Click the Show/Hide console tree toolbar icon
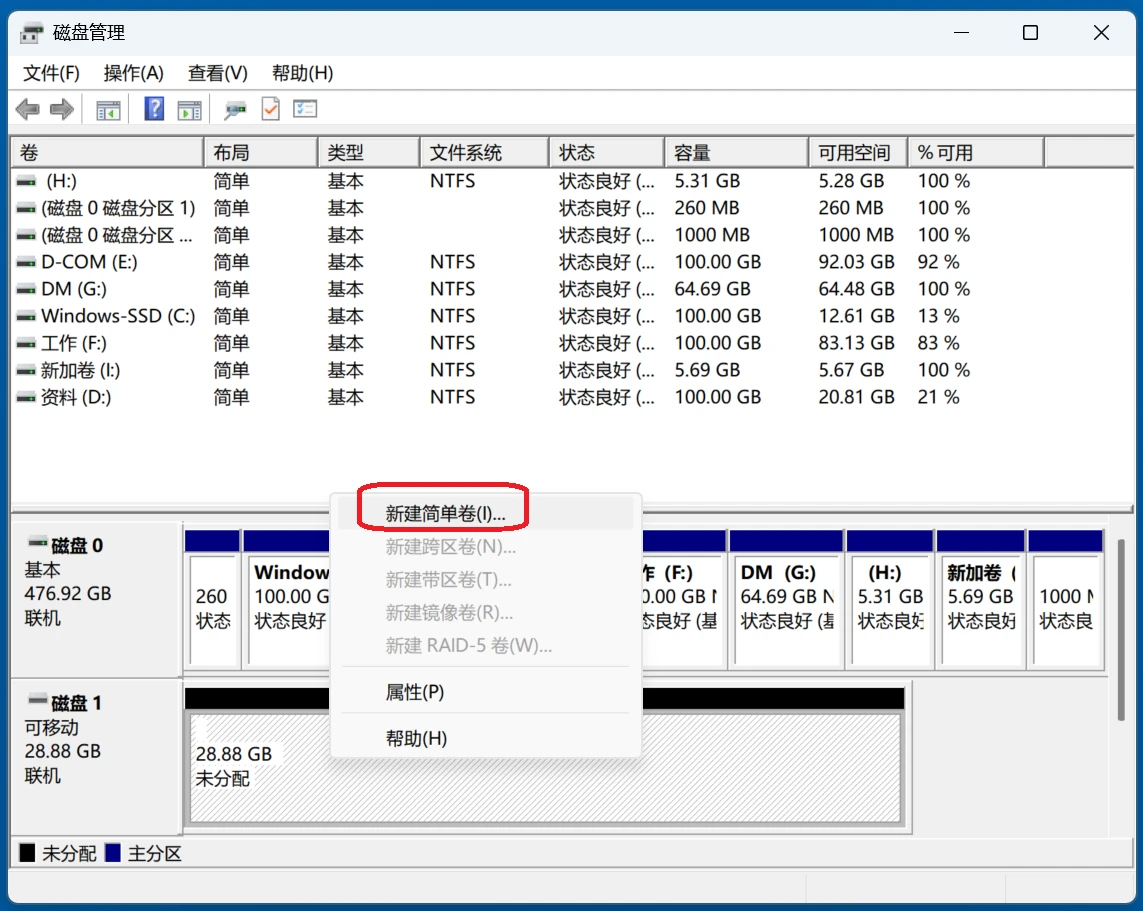 click(x=107, y=108)
